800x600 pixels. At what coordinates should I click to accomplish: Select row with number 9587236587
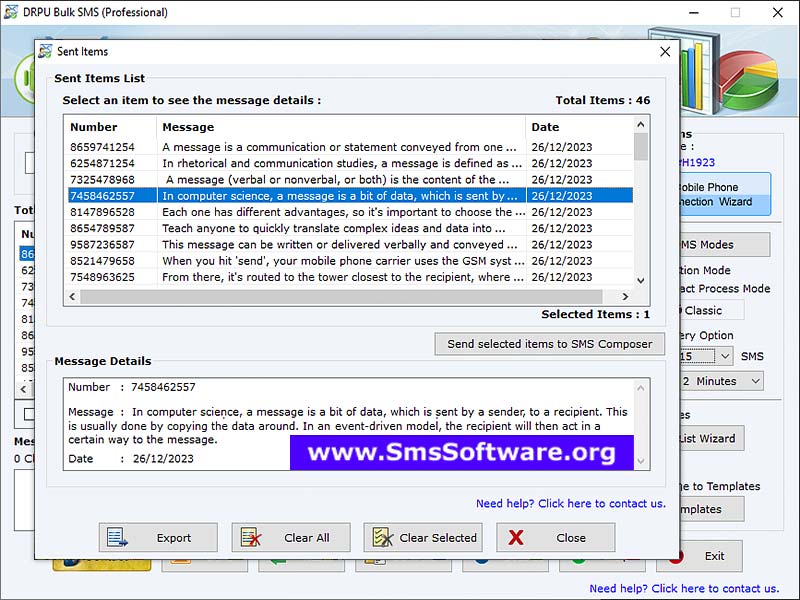pyautogui.click(x=350, y=244)
